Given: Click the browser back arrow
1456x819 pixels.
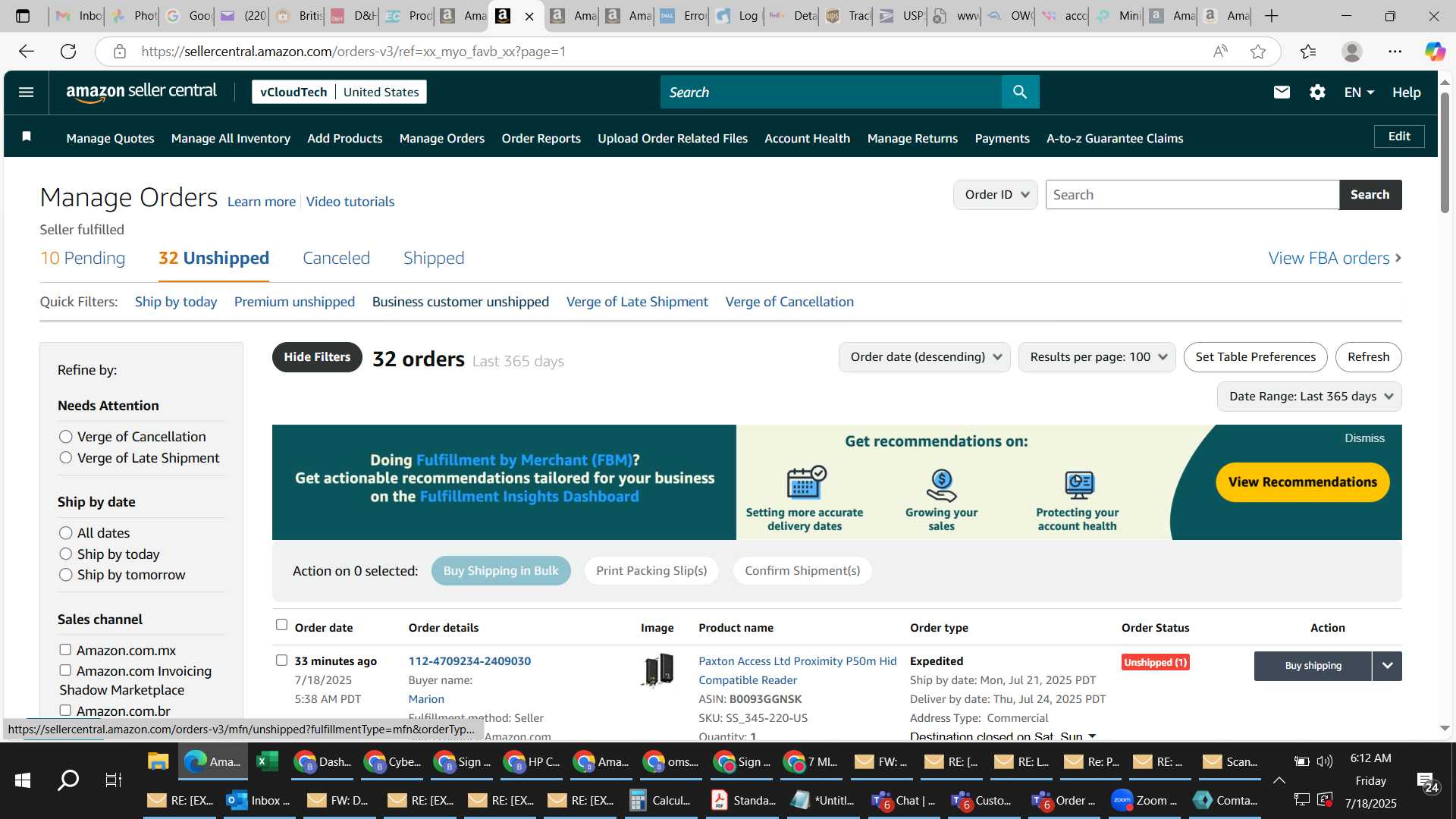Looking at the screenshot, I should click(27, 52).
